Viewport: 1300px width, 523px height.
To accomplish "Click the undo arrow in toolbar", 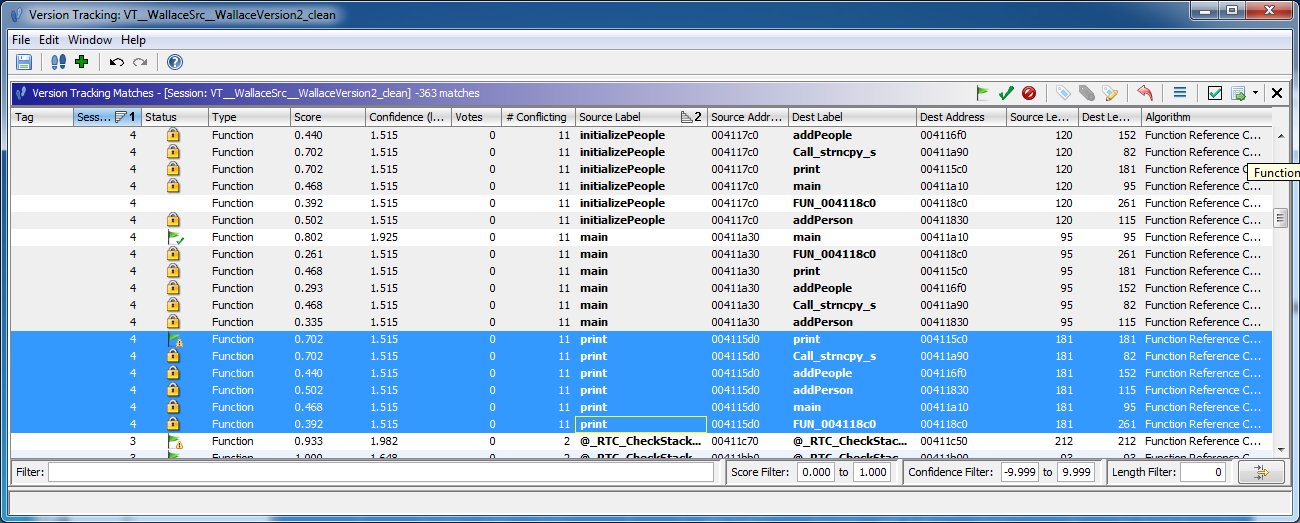I will click(117, 62).
